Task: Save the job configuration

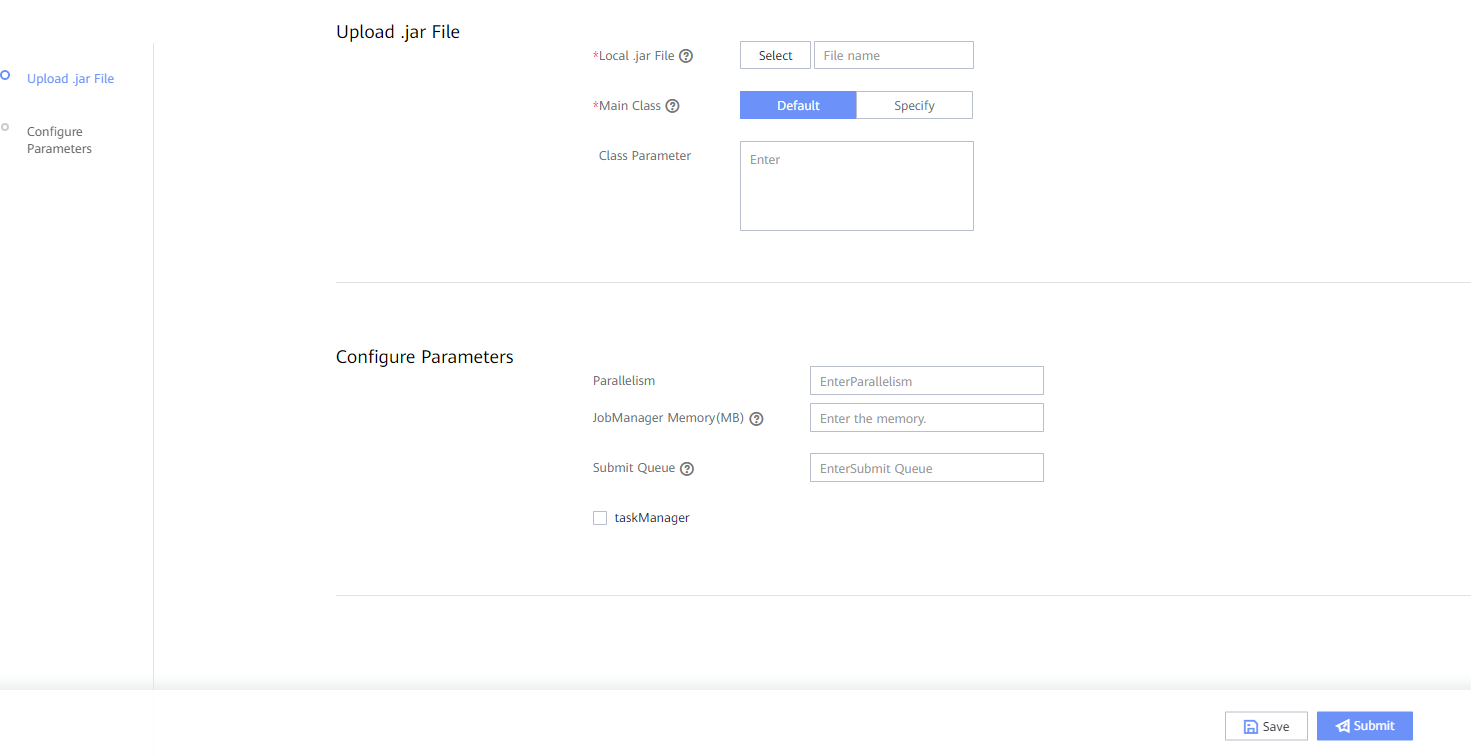Action: tap(1266, 726)
